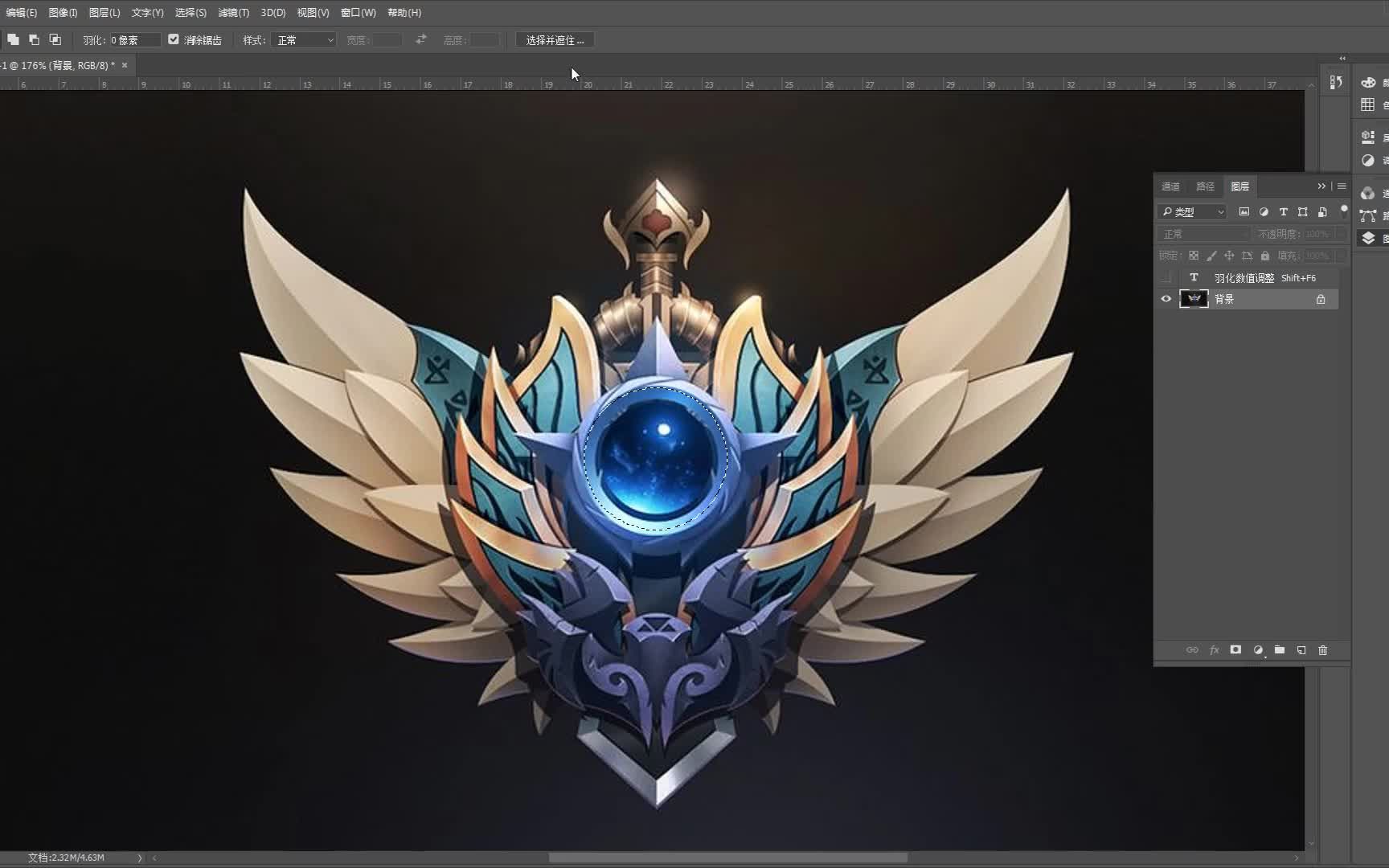Image resolution: width=1389 pixels, height=868 pixels.
Task: Click the Add layer mask icon
Action: (x=1235, y=650)
